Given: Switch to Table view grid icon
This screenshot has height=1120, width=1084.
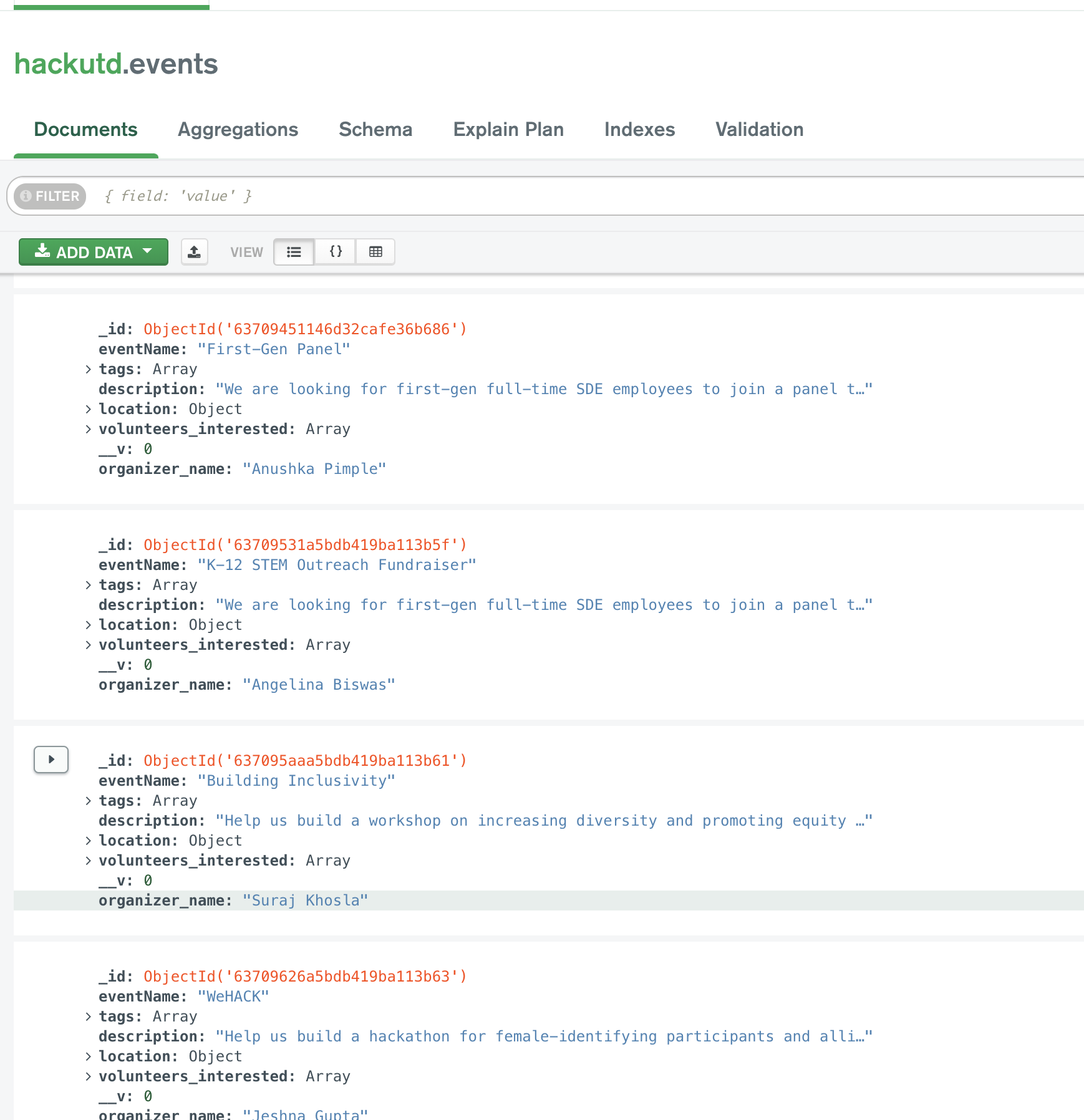Looking at the screenshot, I should [x=375, y=252].
